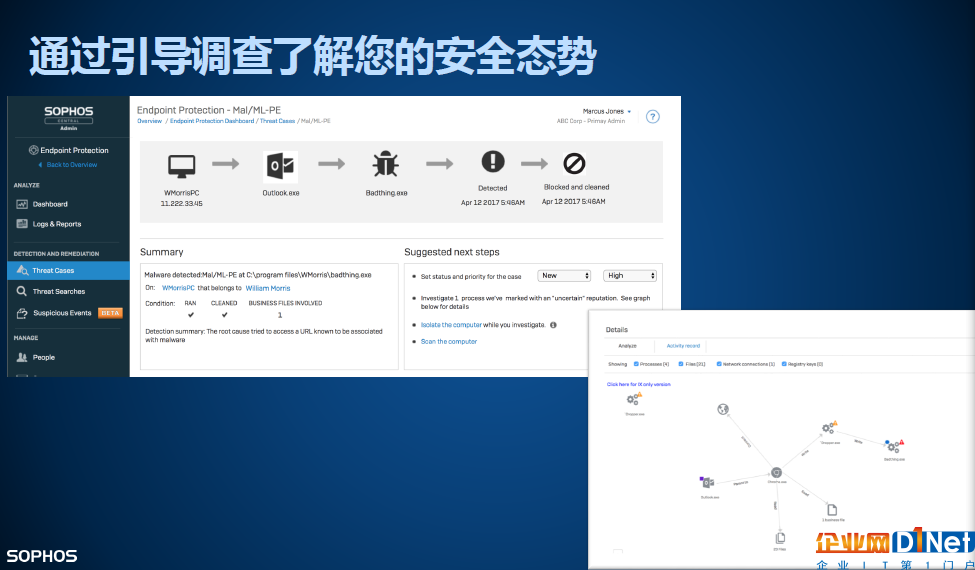
Task: Open the Dashboard sidebar item icon
Action: tap(22, 204)
